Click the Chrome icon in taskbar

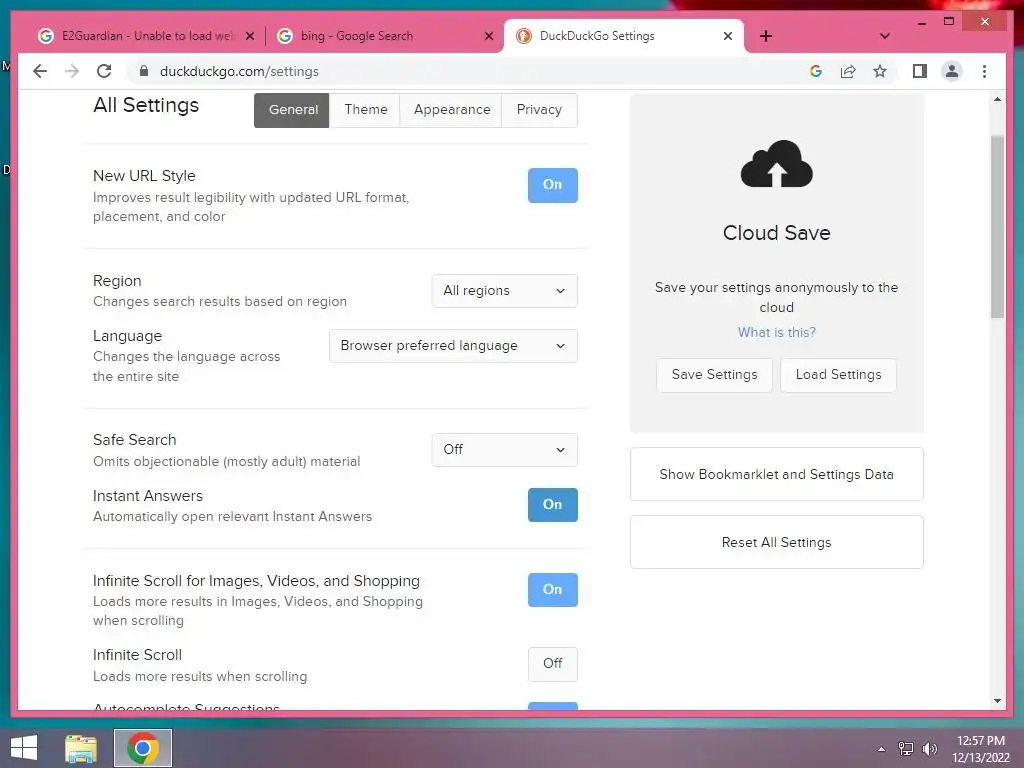click(x=143, y=748)
